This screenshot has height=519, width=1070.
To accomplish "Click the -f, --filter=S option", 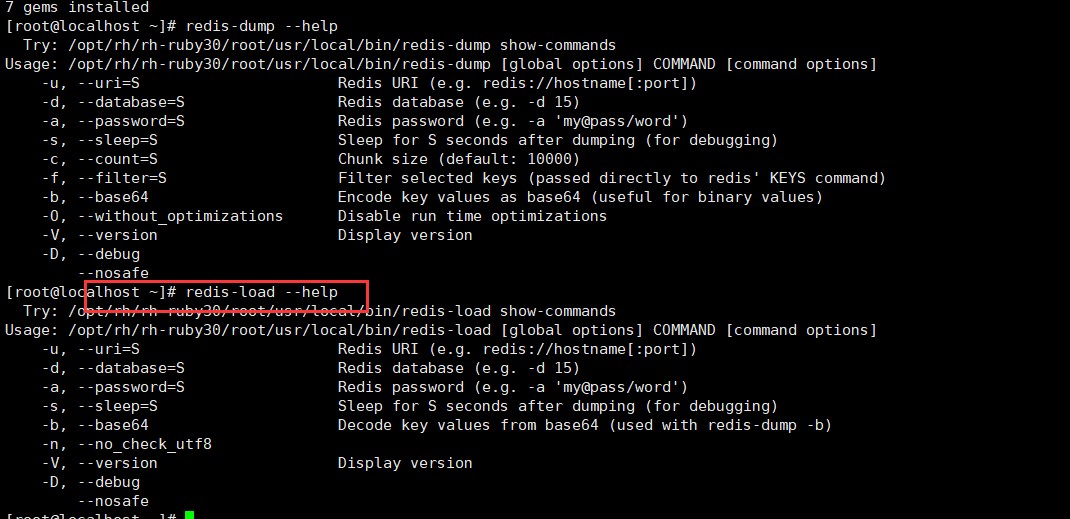I will pyautogui.click(x=104, y=178).
